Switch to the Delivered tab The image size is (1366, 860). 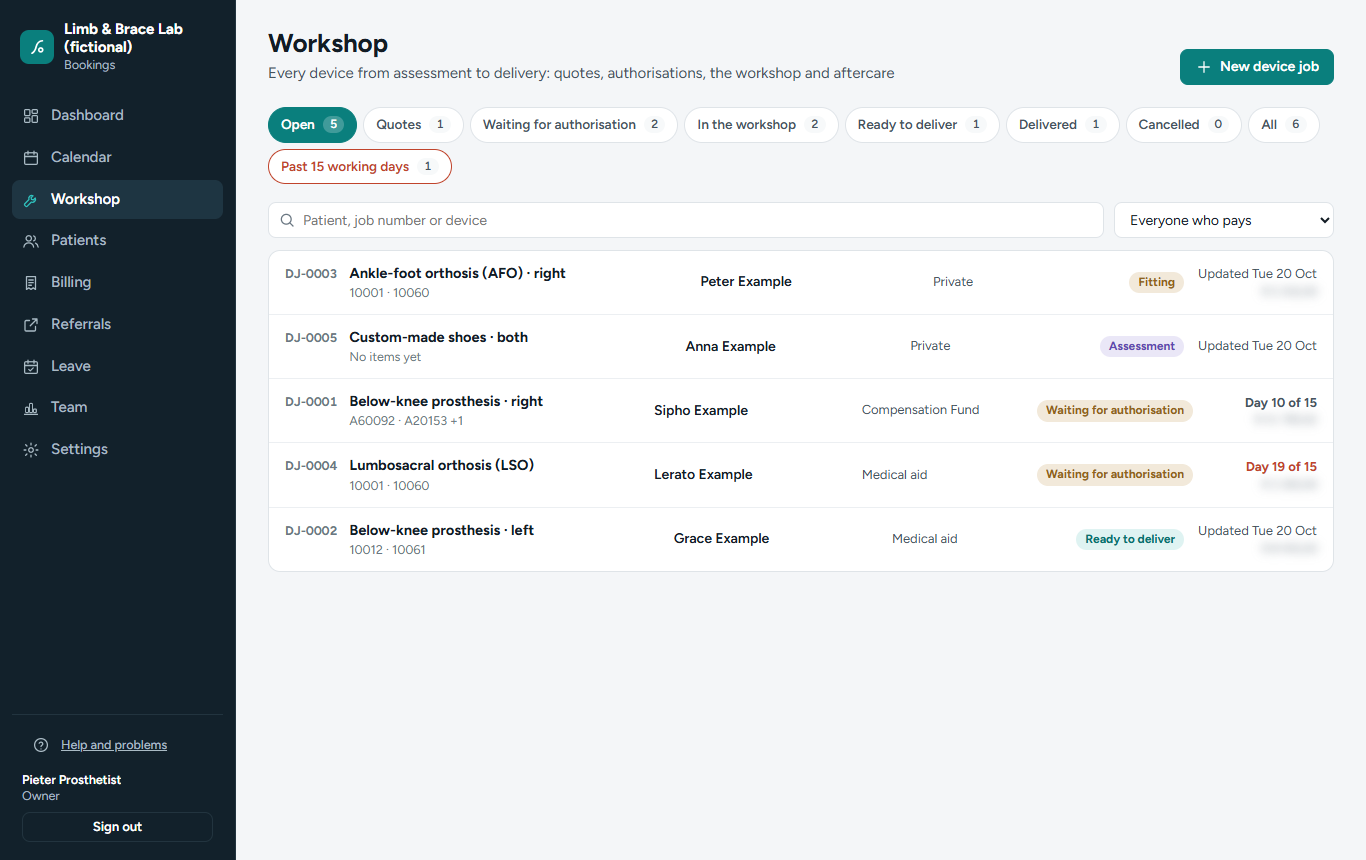(1062, 125)
